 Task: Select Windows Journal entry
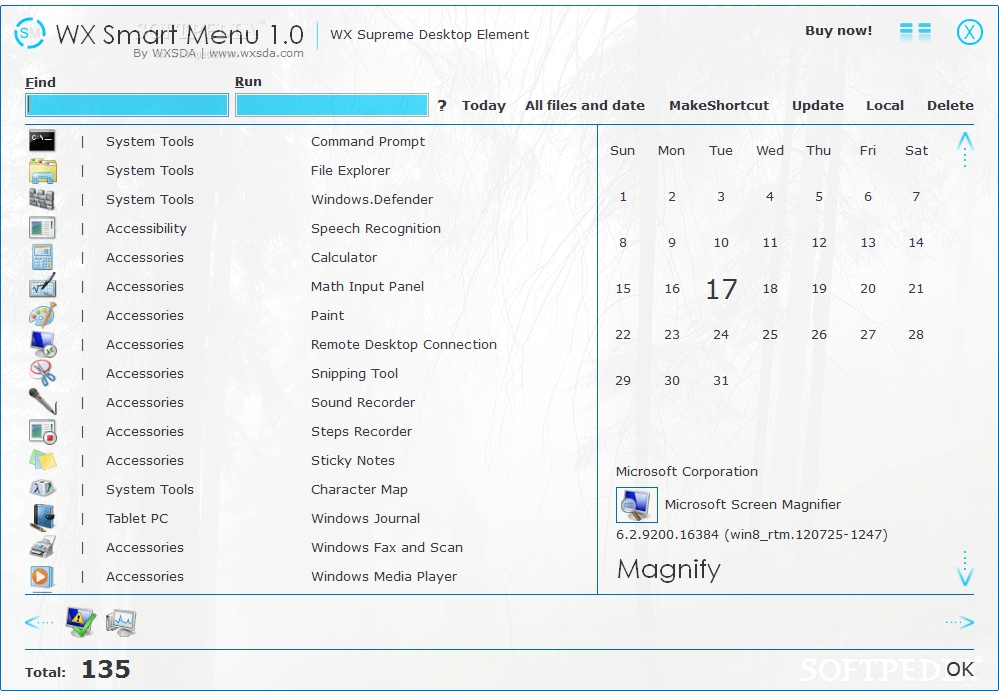pyautogui.click(x=366, y=518)
